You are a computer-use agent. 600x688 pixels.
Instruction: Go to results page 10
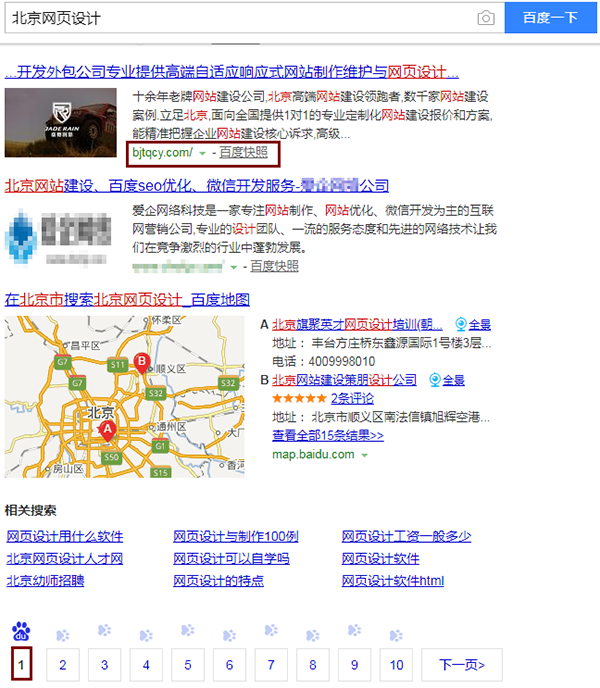pyautogui.click(x=396, y=665)
